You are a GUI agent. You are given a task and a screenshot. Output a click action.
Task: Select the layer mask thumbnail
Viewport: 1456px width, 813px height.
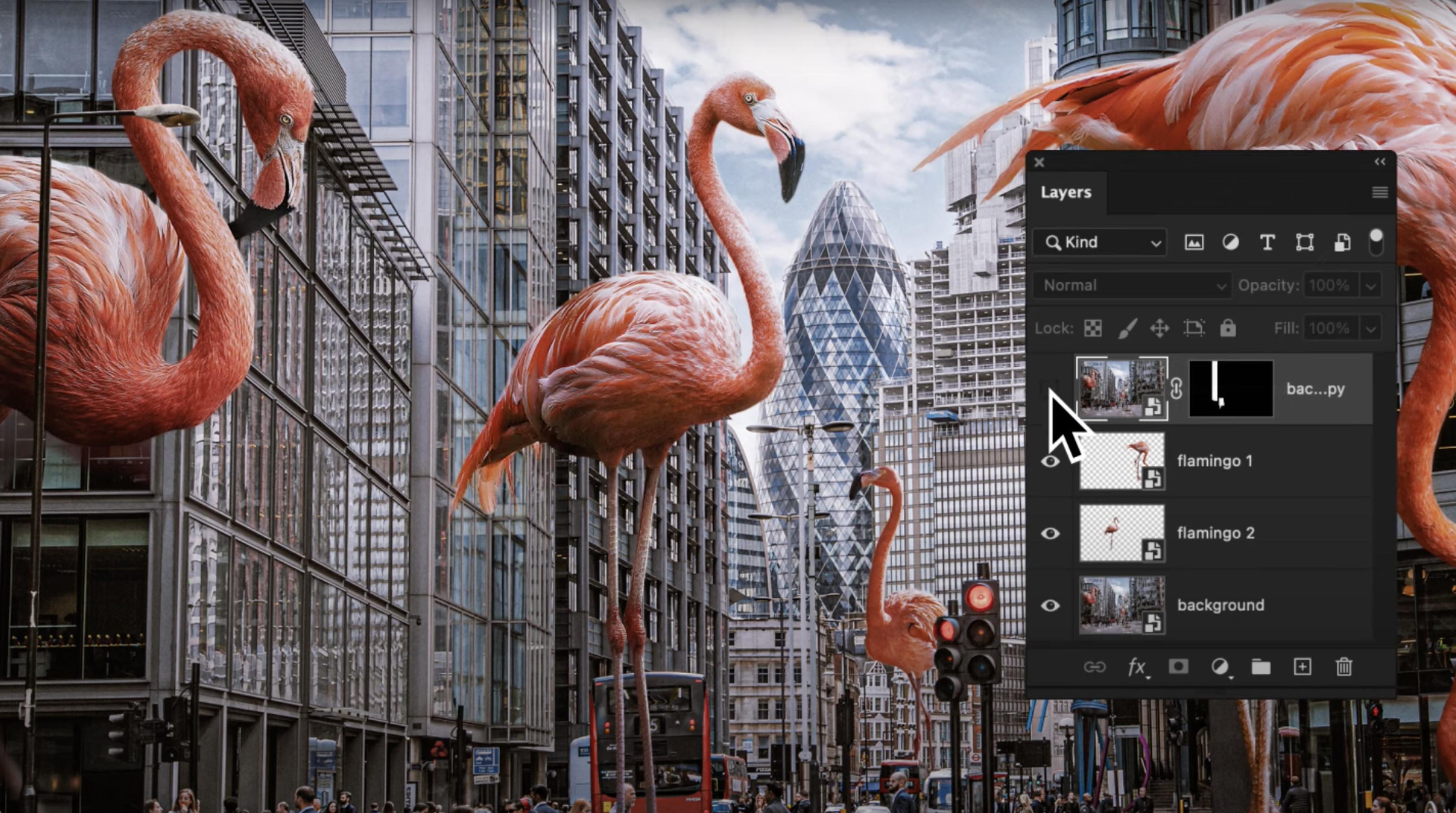(x=1231, y=389)
